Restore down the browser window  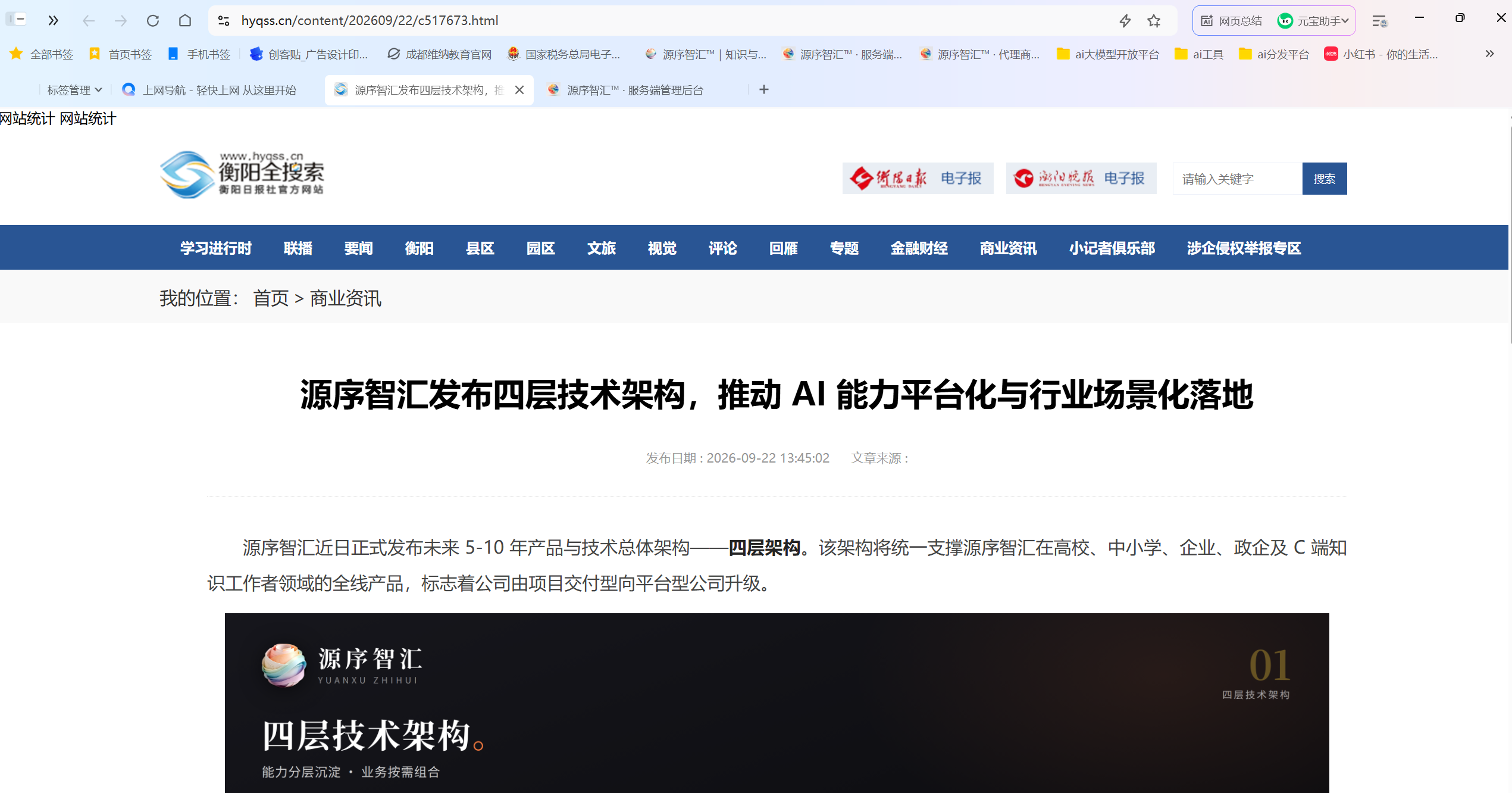1460,18
